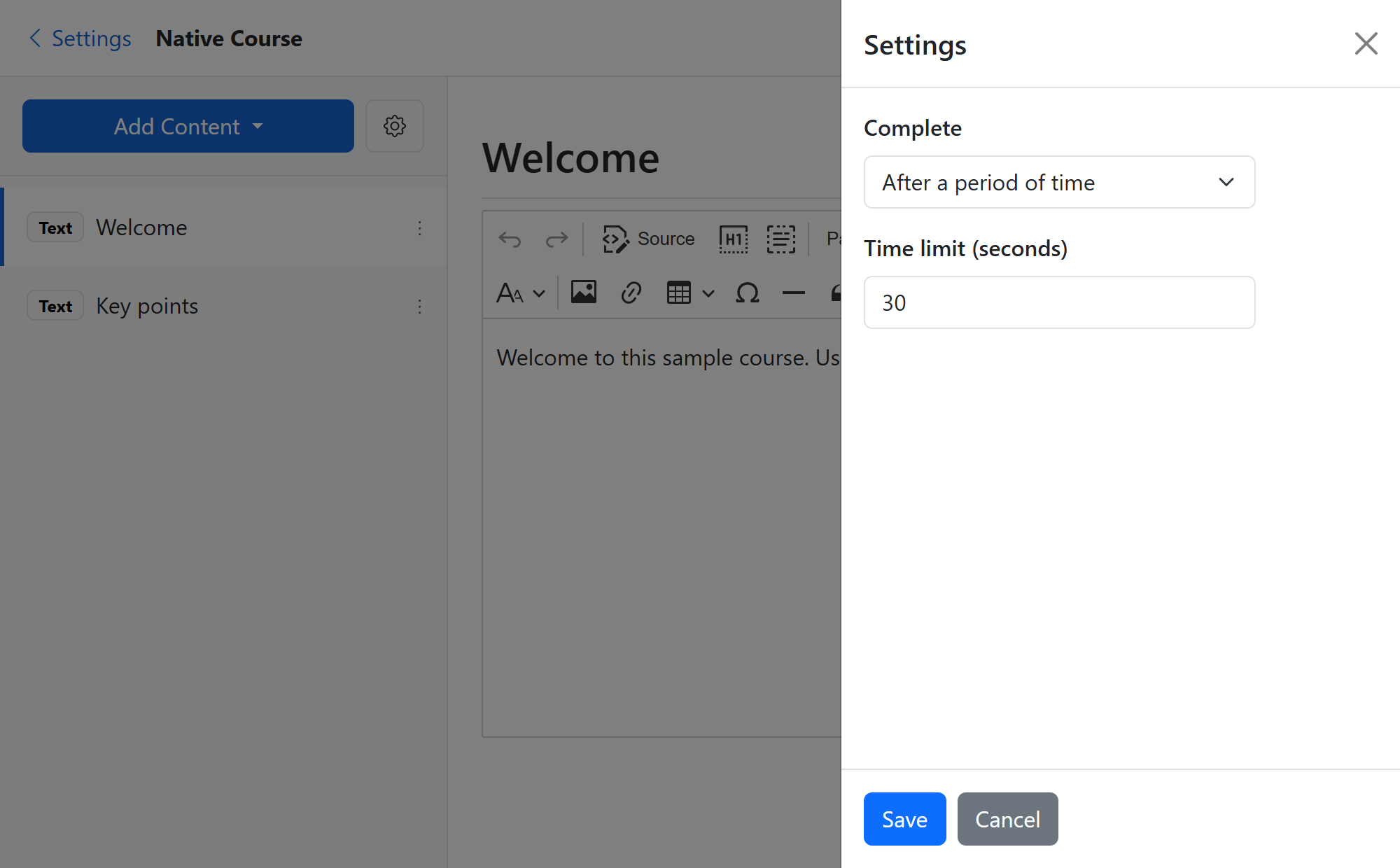Image resolution: width=1400 pixels, height=868 pixels.
Task: Click the Time limit seconds field
Action: coord(1059,302)
